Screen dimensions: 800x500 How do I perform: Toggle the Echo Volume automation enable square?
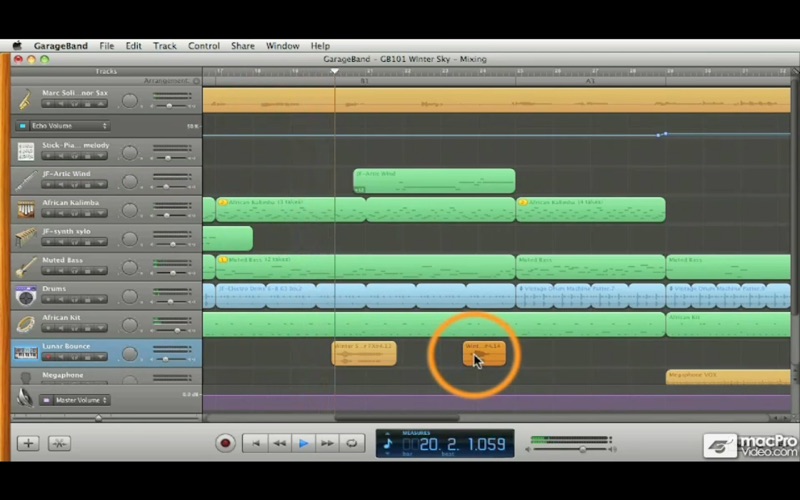pos(22,126)
